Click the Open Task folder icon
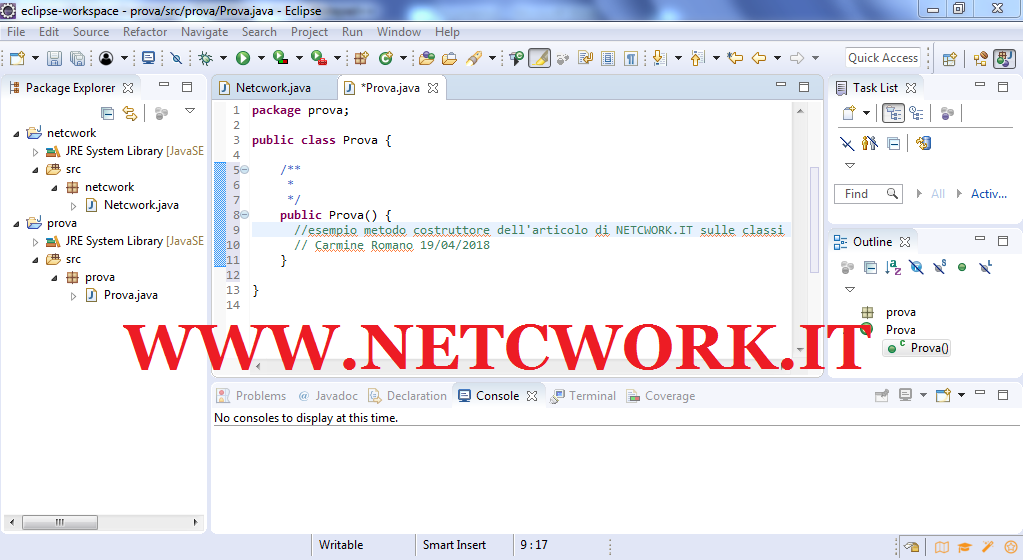Image resolution: width=1023 pixels, height=560 pixels. point(450,58)
